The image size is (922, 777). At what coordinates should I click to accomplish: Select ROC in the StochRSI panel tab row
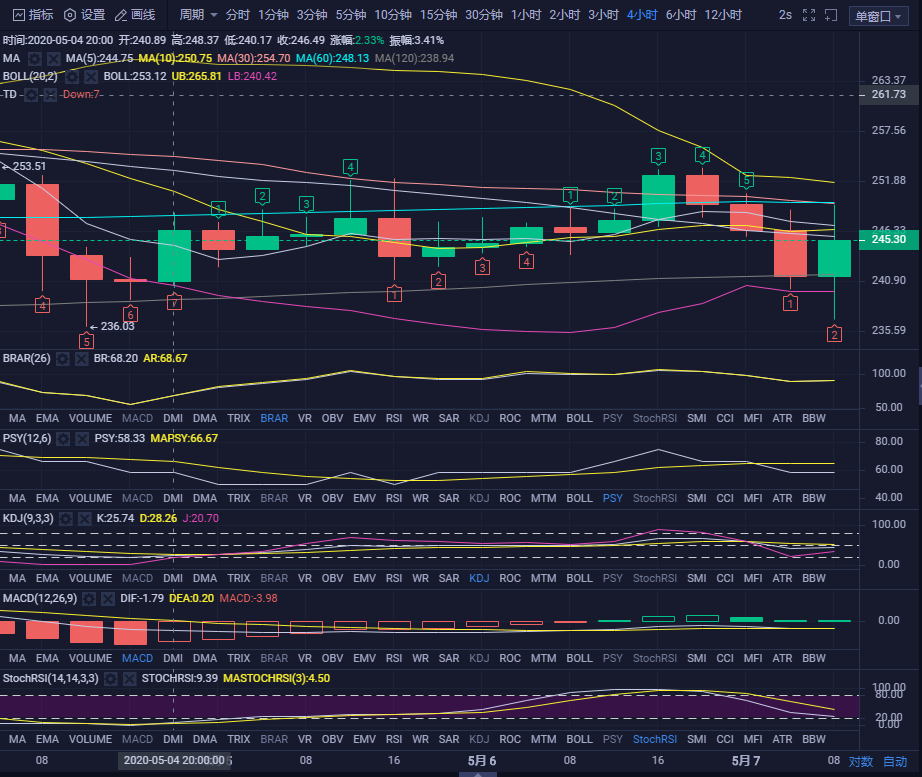click(x=510, y=739)
